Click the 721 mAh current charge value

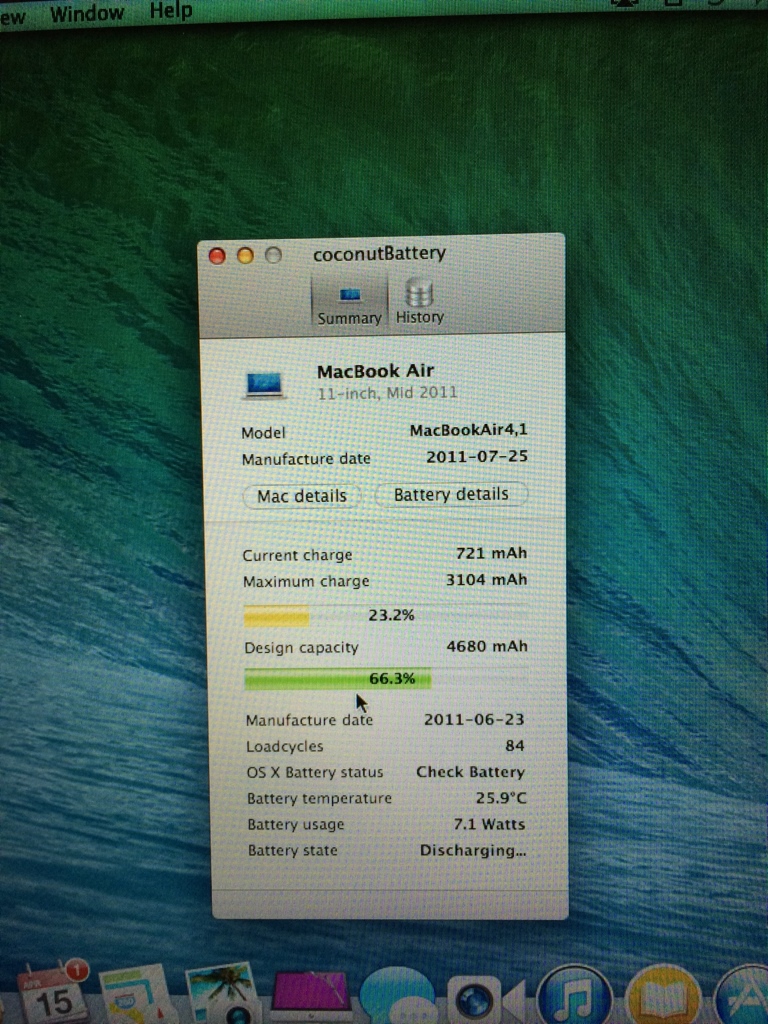pyautogui.click(x=491, y=553)
